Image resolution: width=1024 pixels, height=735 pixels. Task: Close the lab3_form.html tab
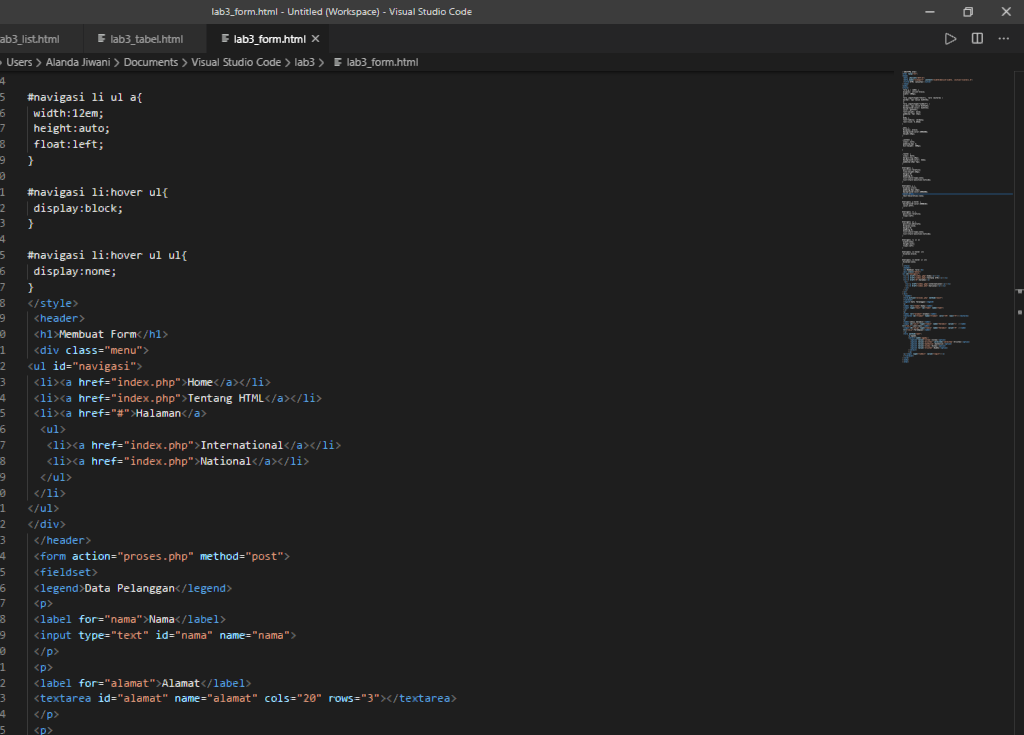315,38
